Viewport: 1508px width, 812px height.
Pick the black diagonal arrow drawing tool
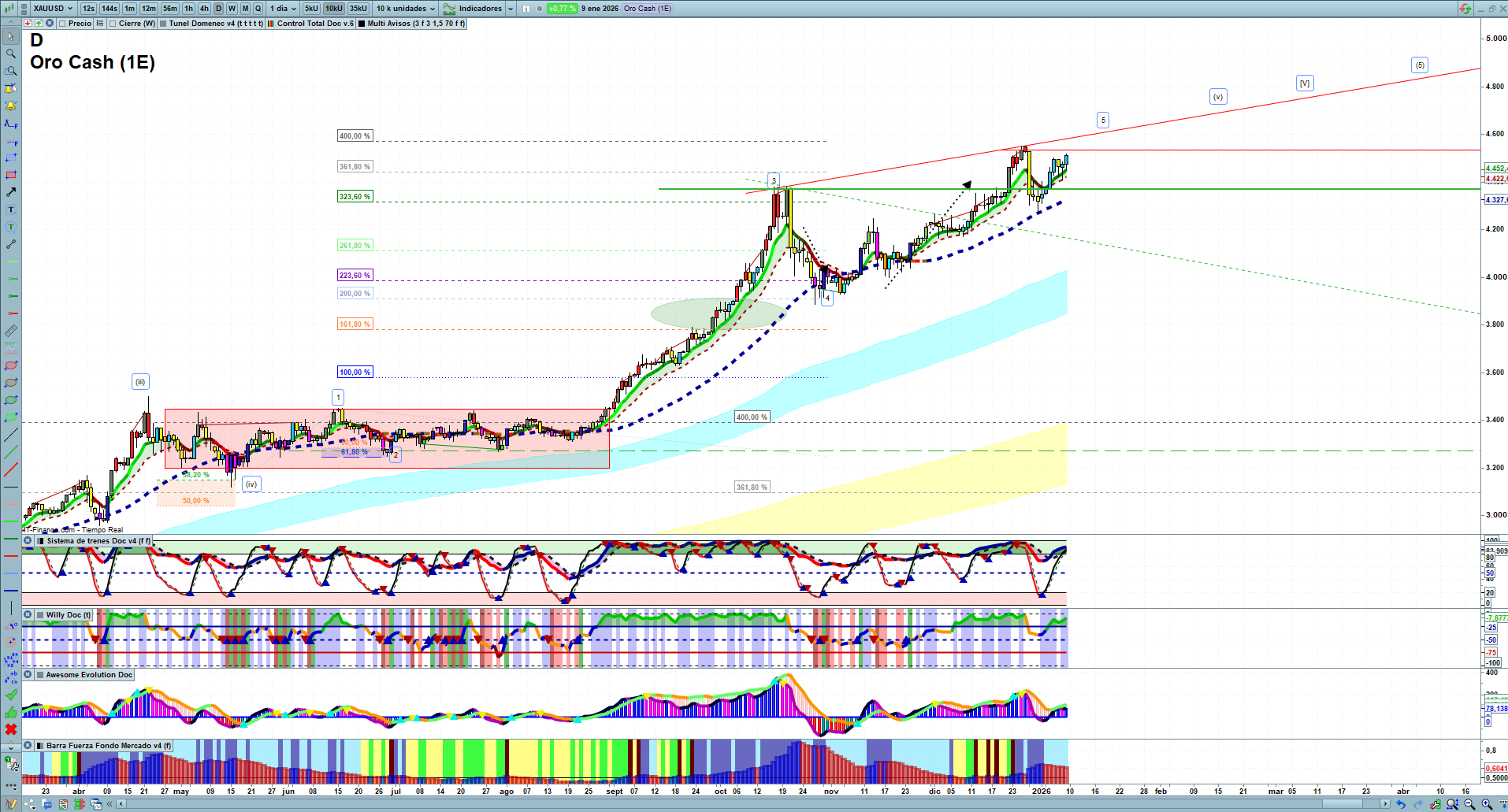11,192
